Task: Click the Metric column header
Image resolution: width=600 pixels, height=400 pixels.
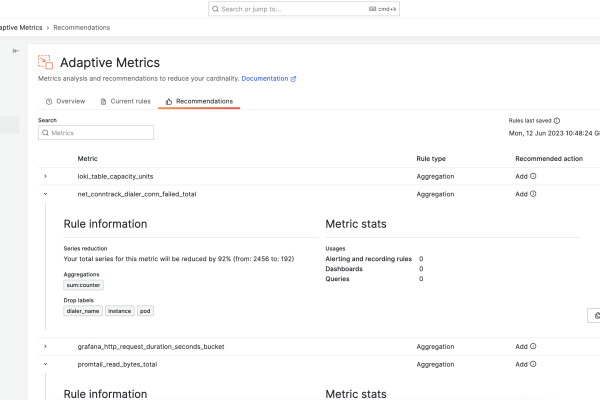Action: click(88, 158)
